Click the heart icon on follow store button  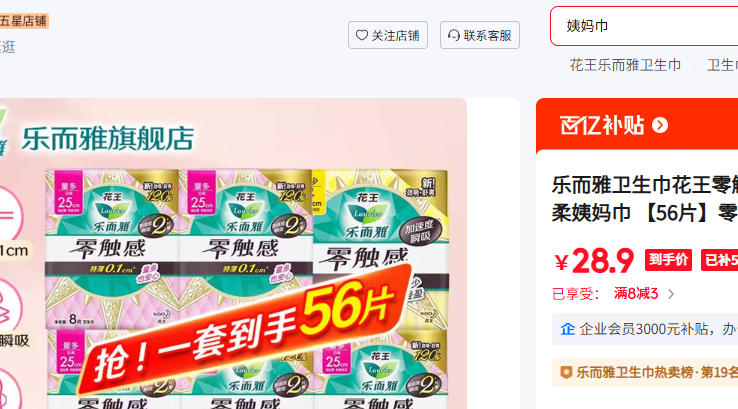361,35
